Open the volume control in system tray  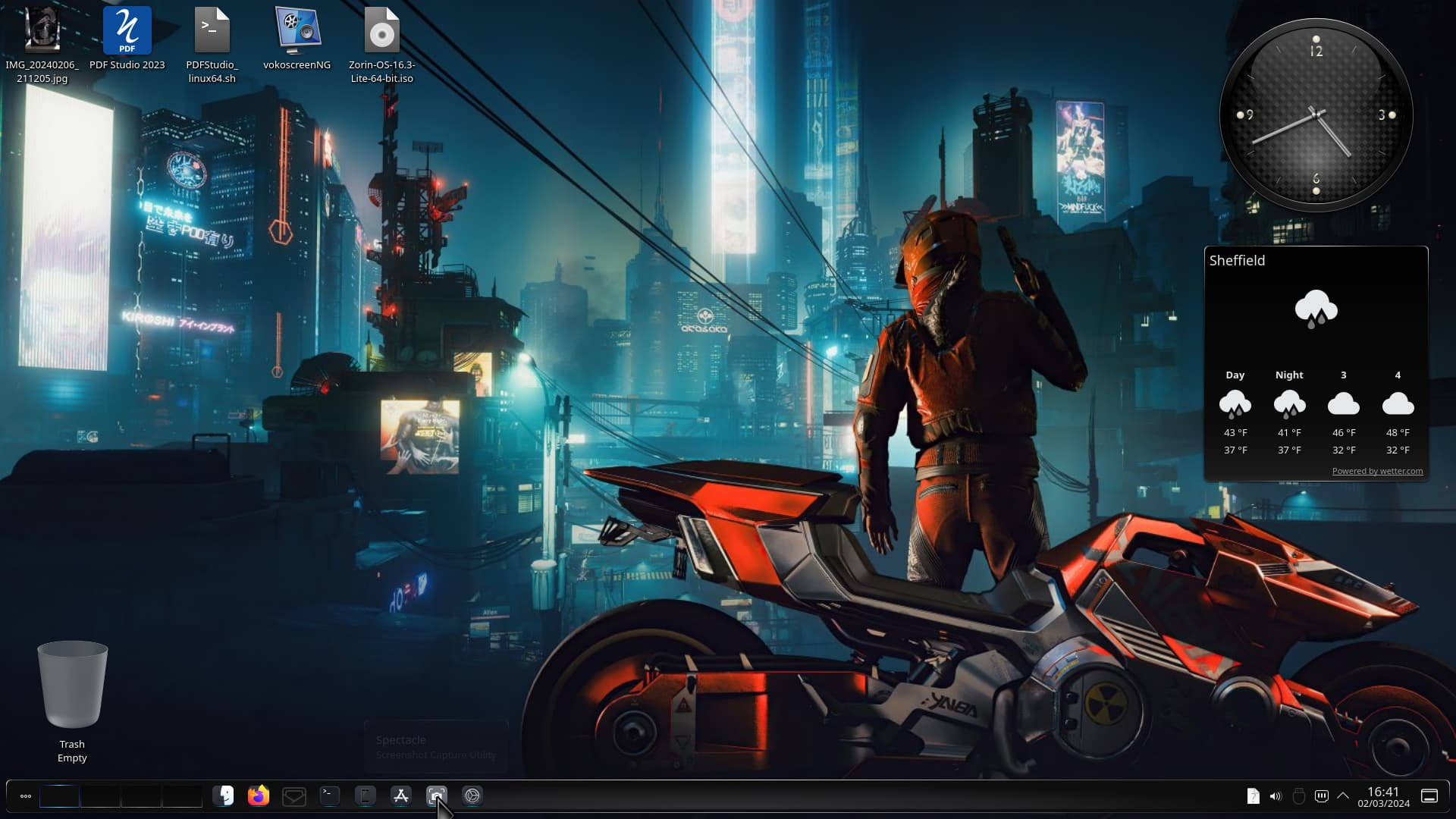pos(1276,796)
